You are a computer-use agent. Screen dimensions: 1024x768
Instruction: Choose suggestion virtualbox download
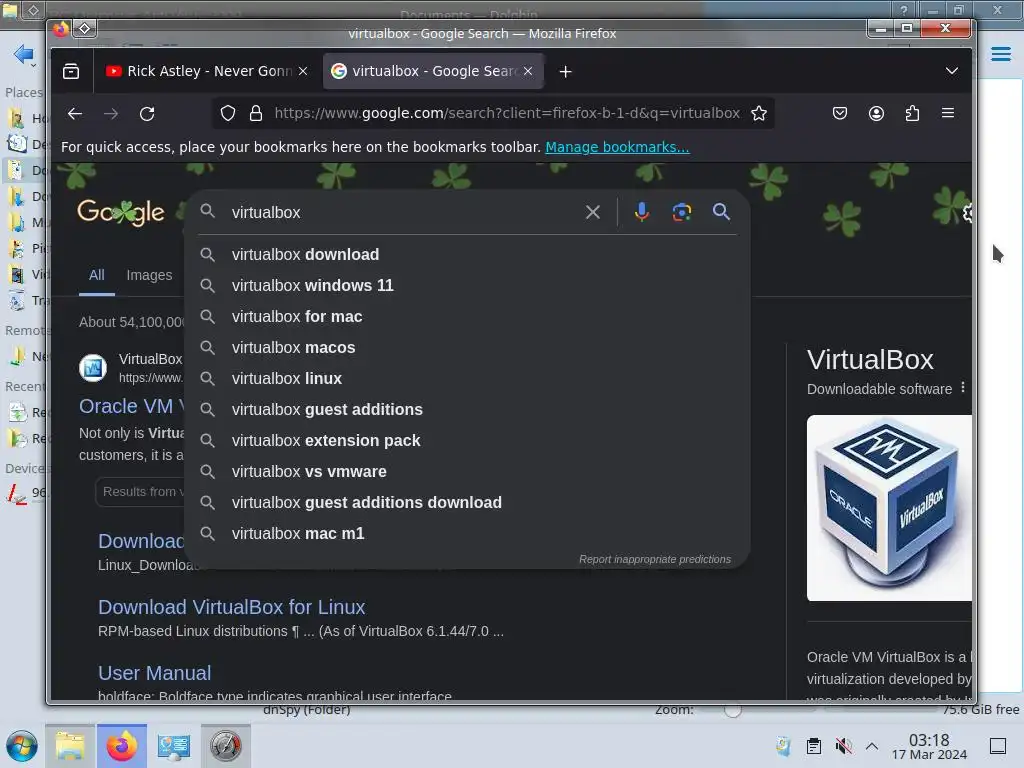(467, 255)
